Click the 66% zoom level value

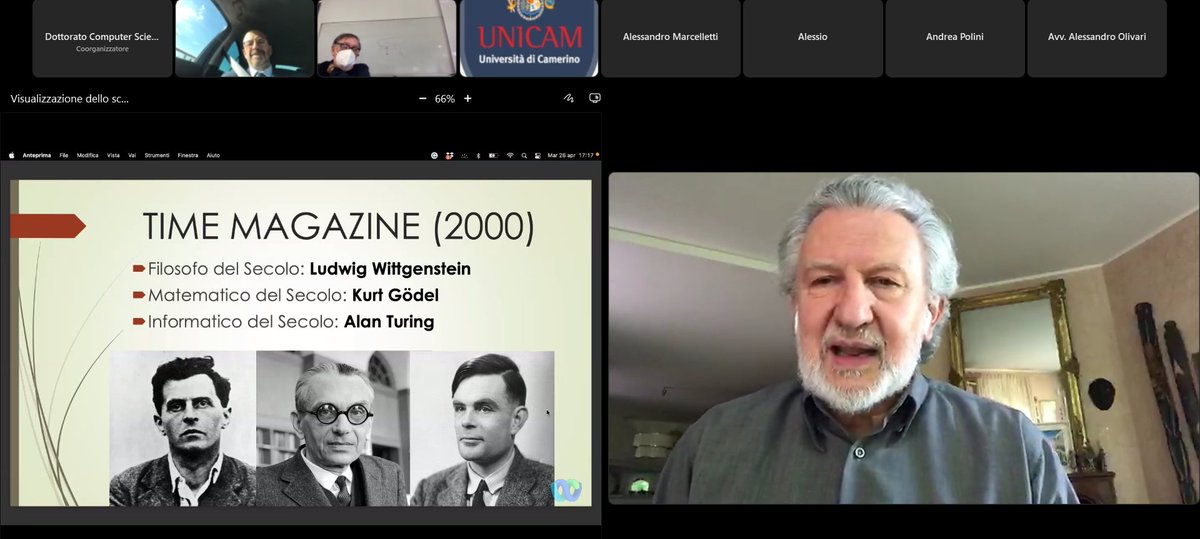pyautogui.click(x=444, y=99)
